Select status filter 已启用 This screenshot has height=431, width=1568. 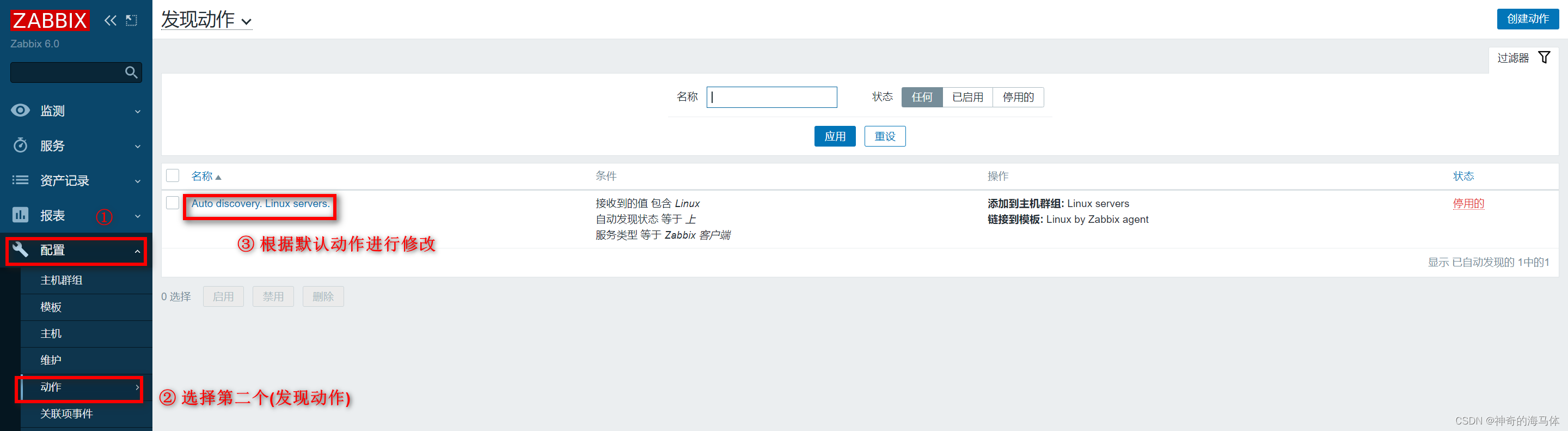[x=968, y=97]
